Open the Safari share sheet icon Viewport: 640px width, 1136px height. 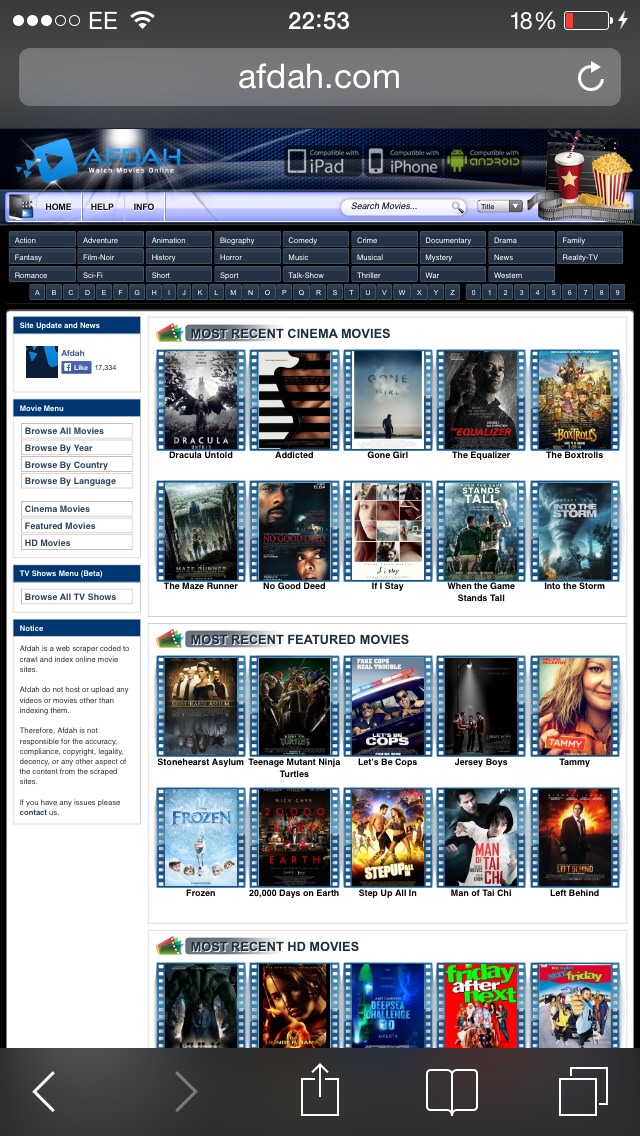click(320, 1090)
